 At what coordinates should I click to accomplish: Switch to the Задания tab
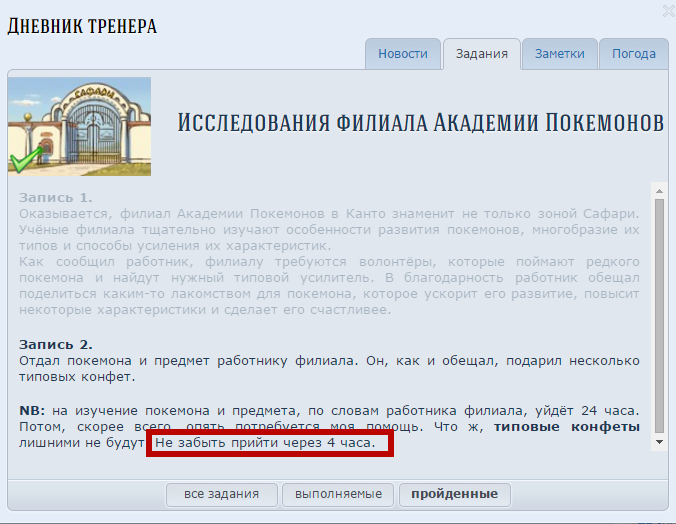tap(482, 54)
